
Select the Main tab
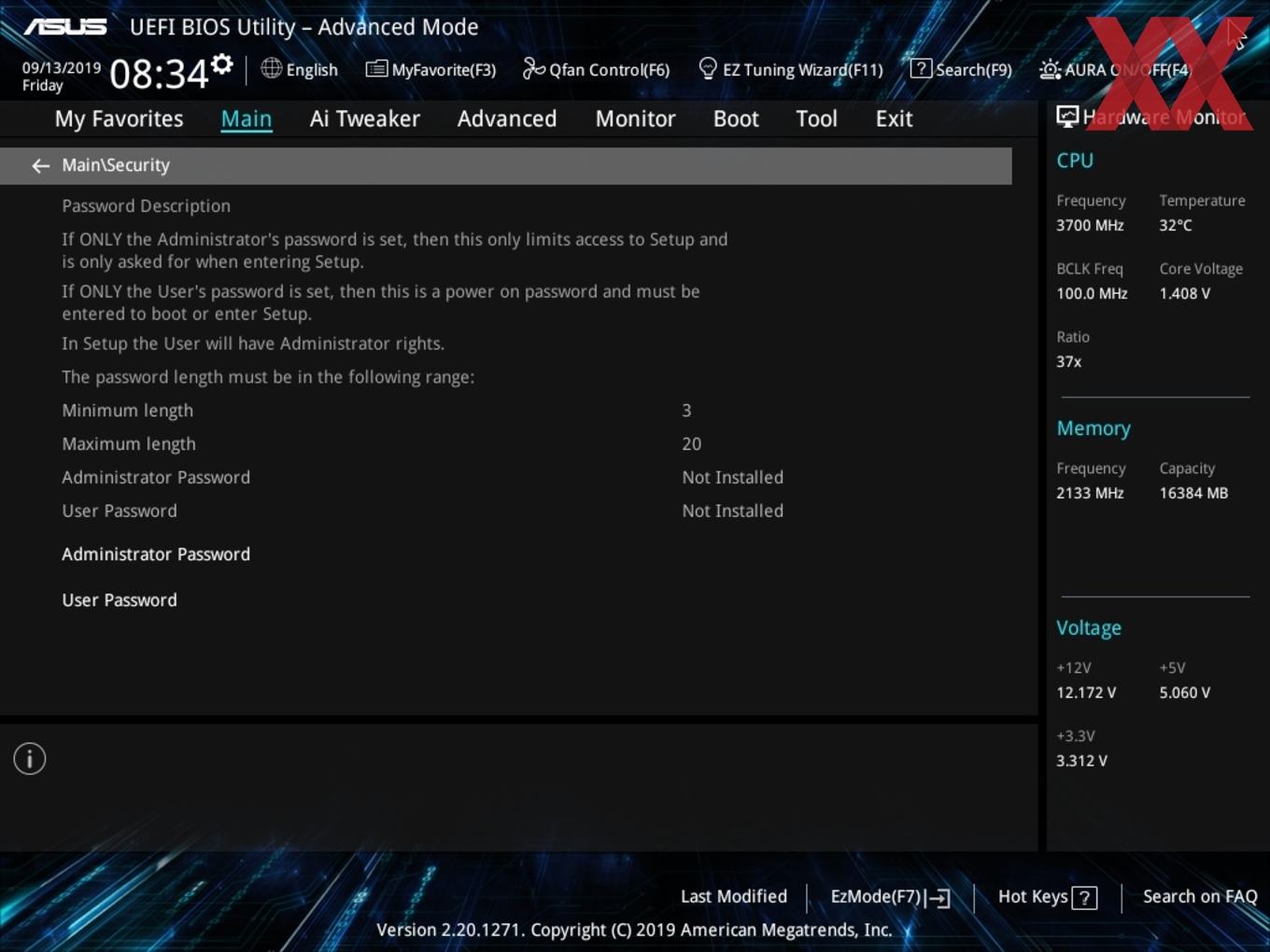click(247, 119)
